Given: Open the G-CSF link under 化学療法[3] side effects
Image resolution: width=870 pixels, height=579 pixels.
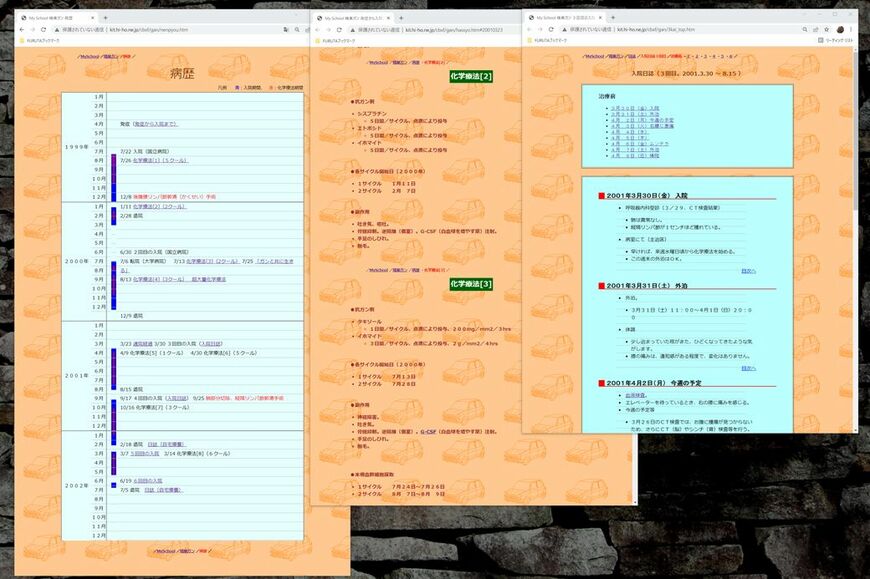Looking at the screenshot, I should coord(428,431).
